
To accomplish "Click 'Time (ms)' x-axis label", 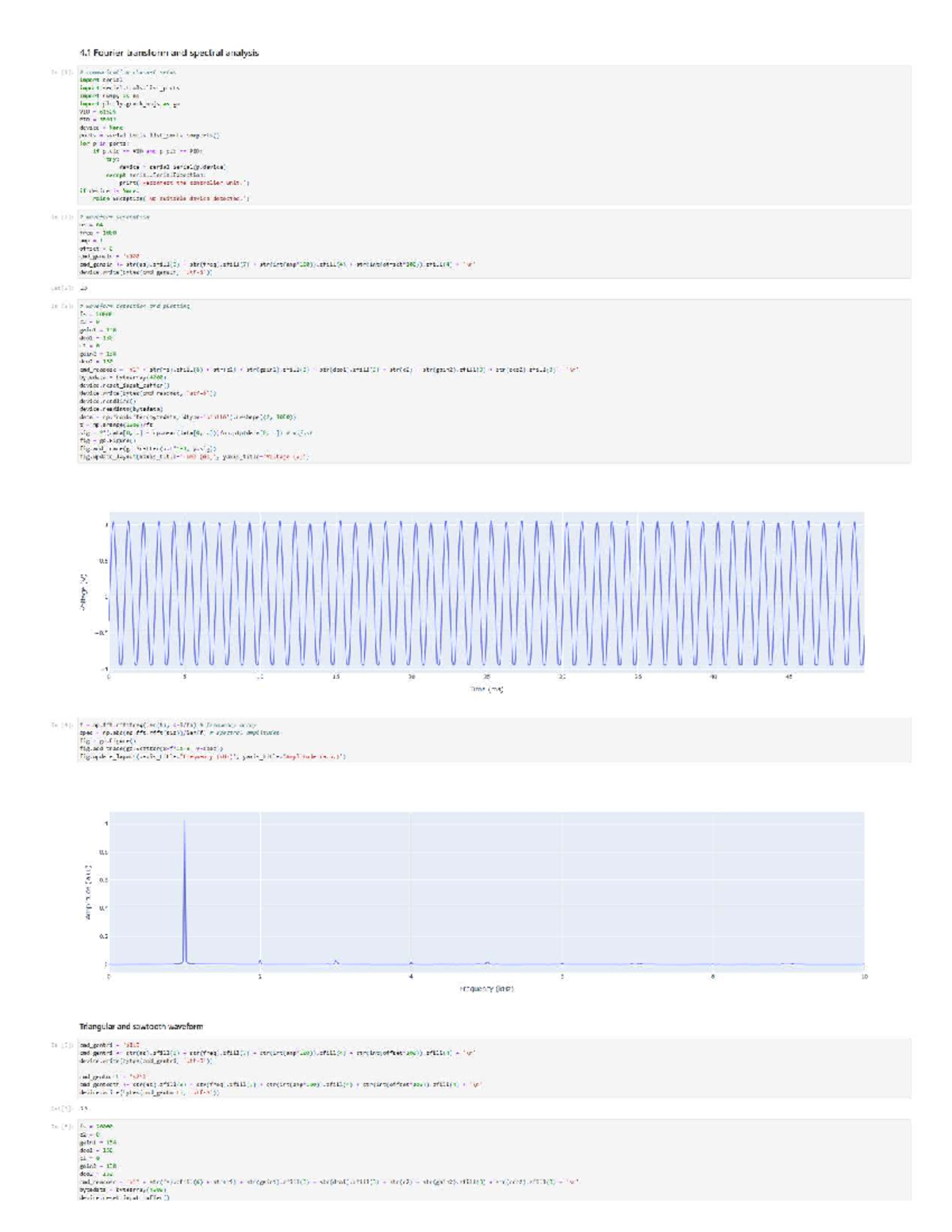I will pos(486,689).
